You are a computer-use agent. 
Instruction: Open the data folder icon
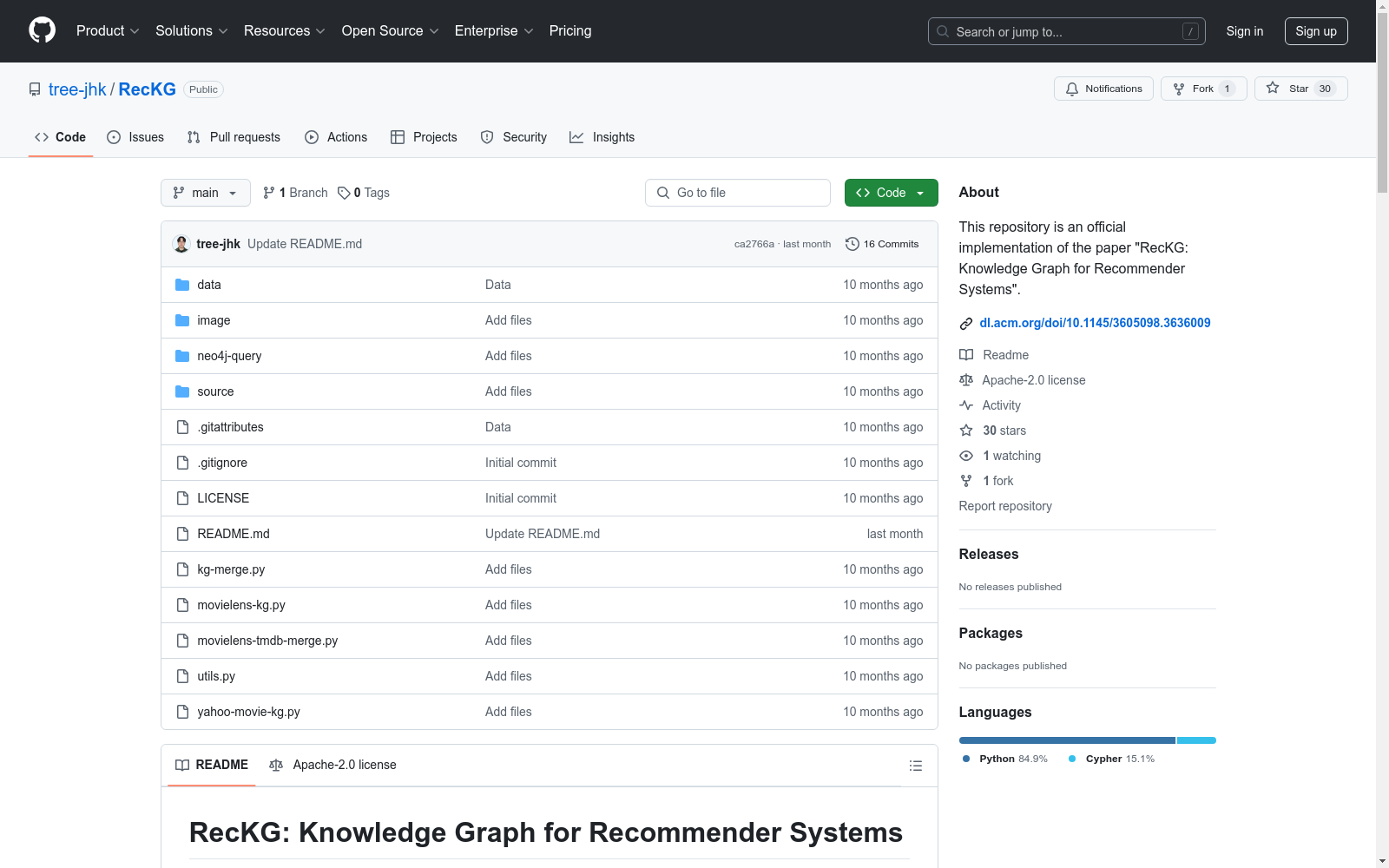[x=182, y=285]
